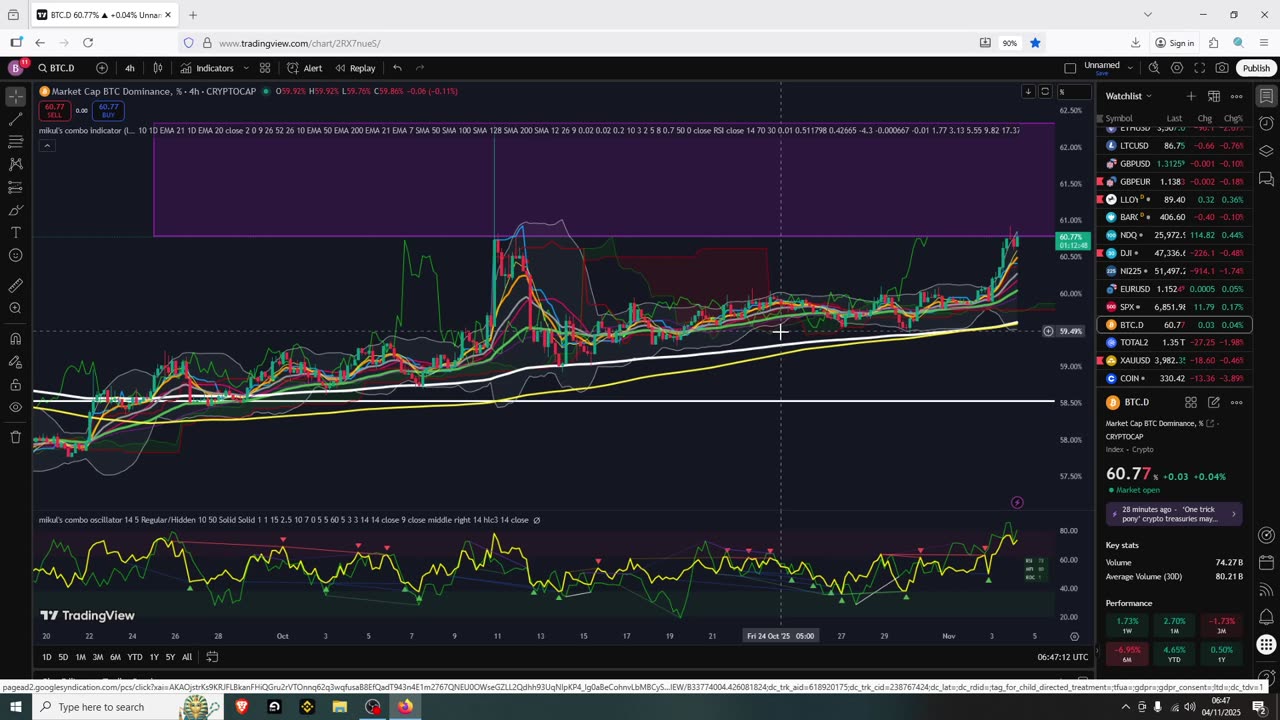The height and width of the screenshot is (720, 1280).
Task: Open quick search icon in toolbar
Action: click(1154, 68)
